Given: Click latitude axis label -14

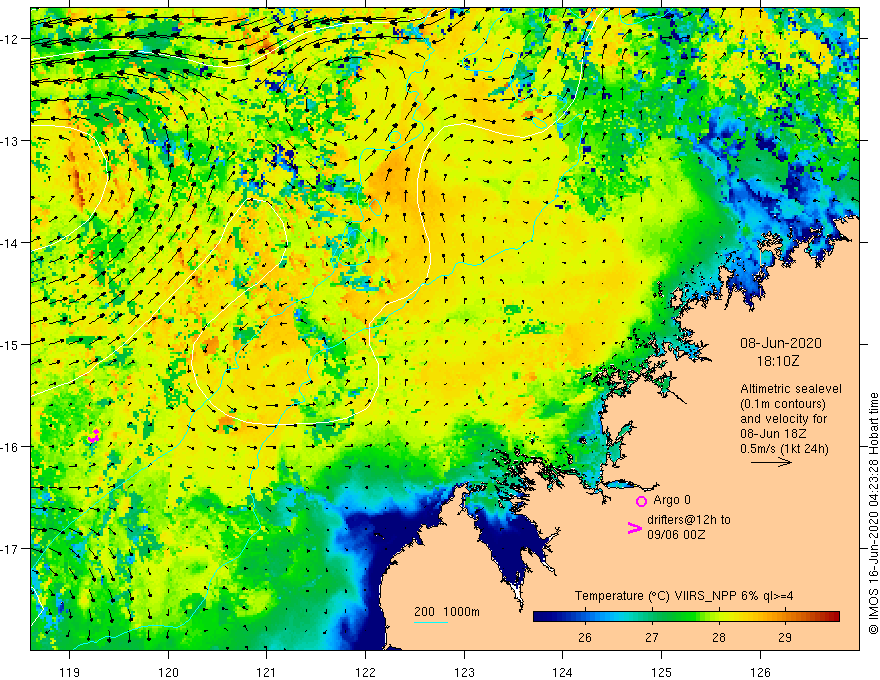Looking at the screenshot, I should click(11, 243).
